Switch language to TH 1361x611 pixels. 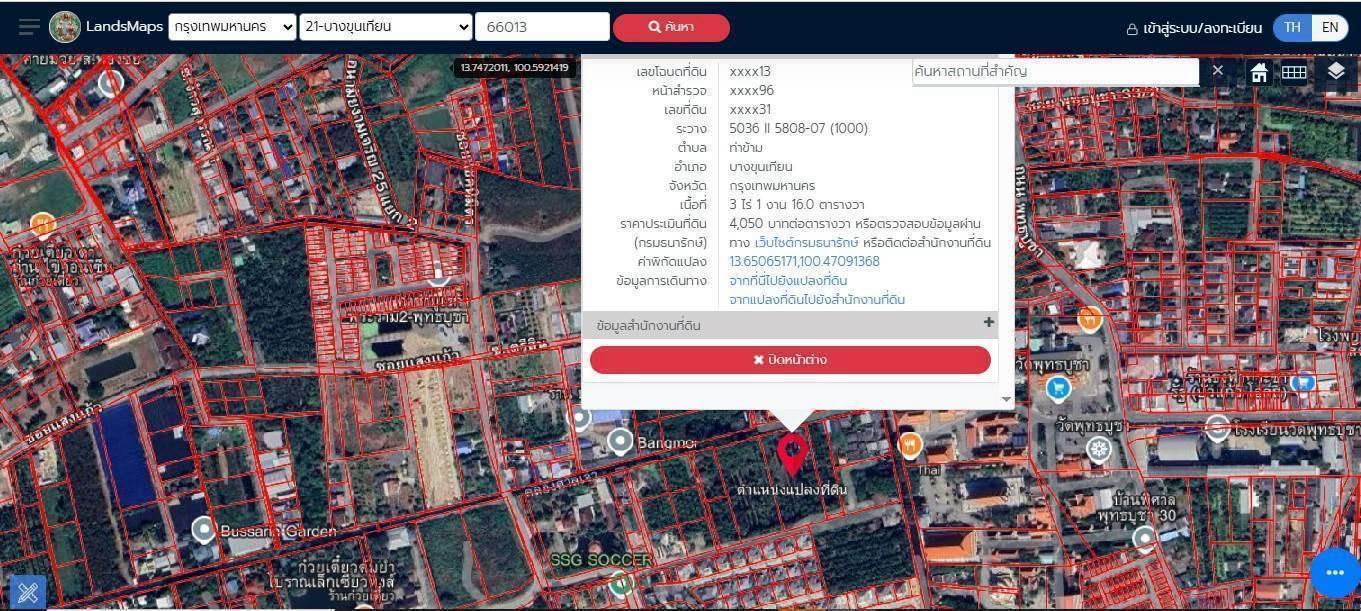pyautogui.click(x=1292, y=28)
